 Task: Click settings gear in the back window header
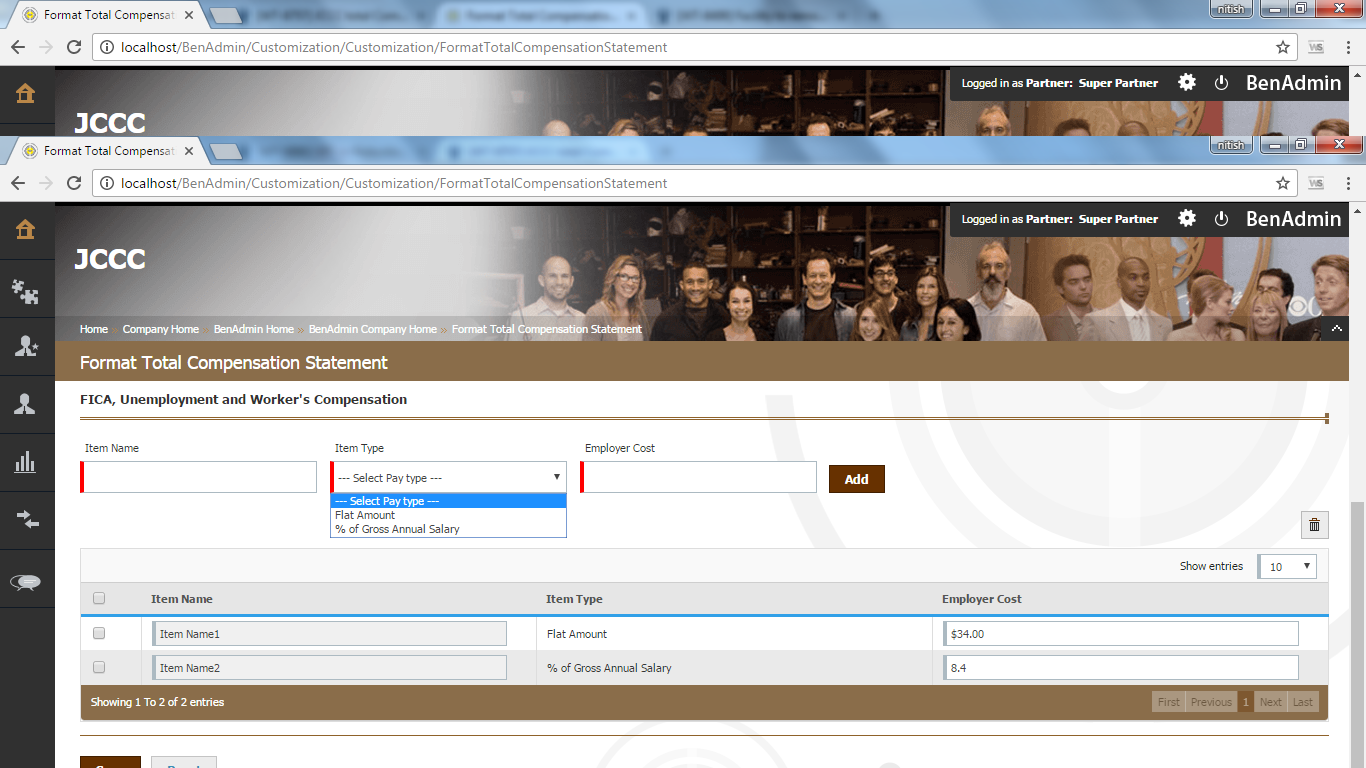(x=1187, y=83)
